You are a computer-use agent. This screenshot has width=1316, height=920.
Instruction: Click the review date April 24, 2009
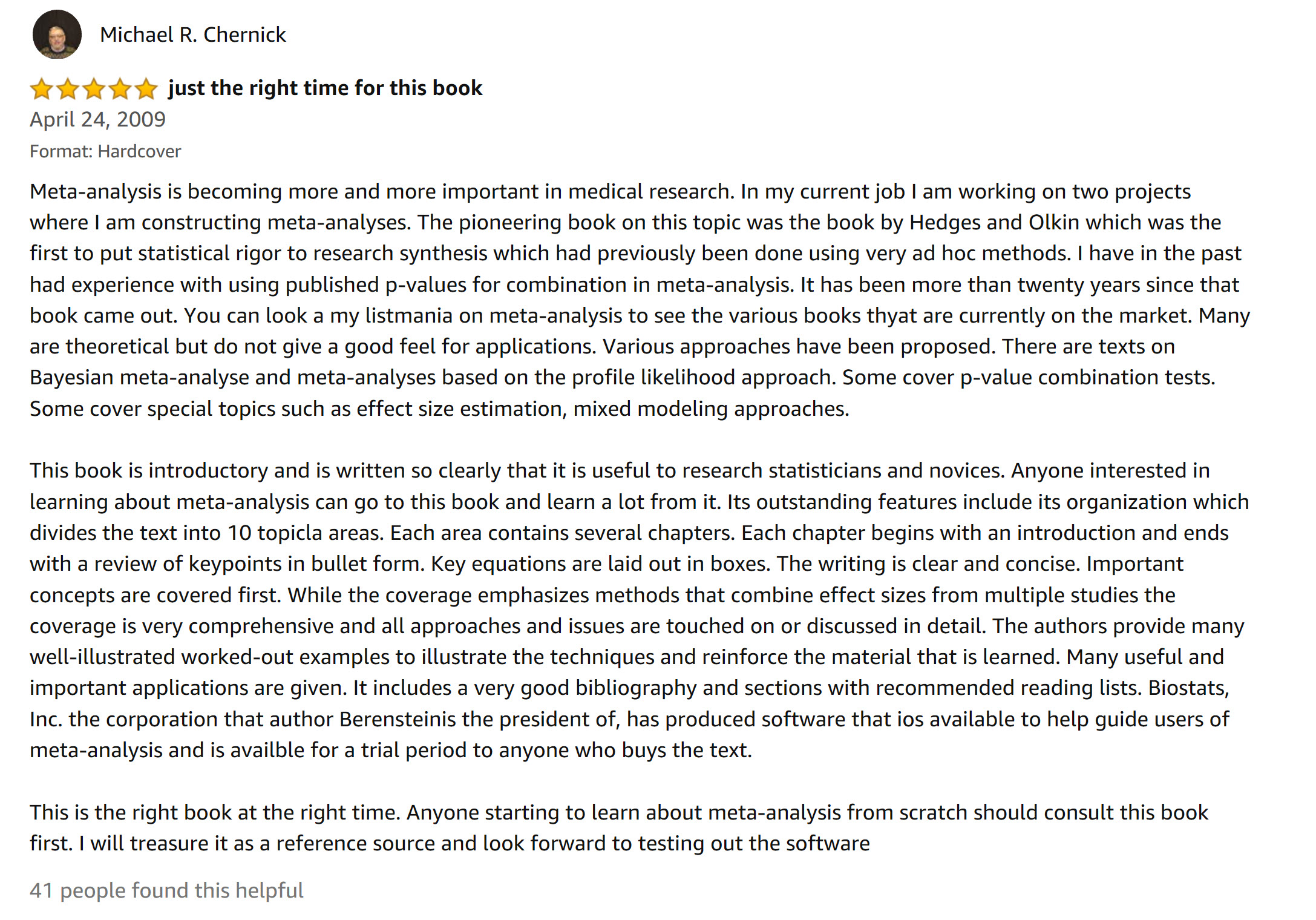pyautogui.click(x=97, y=119)
